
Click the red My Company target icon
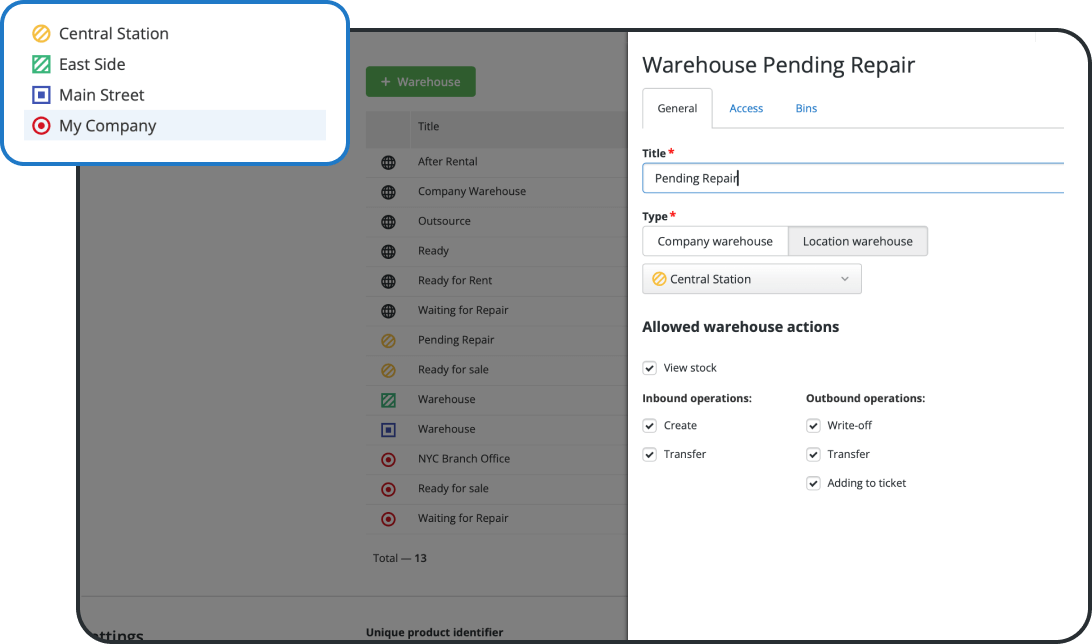coord(40,126)
